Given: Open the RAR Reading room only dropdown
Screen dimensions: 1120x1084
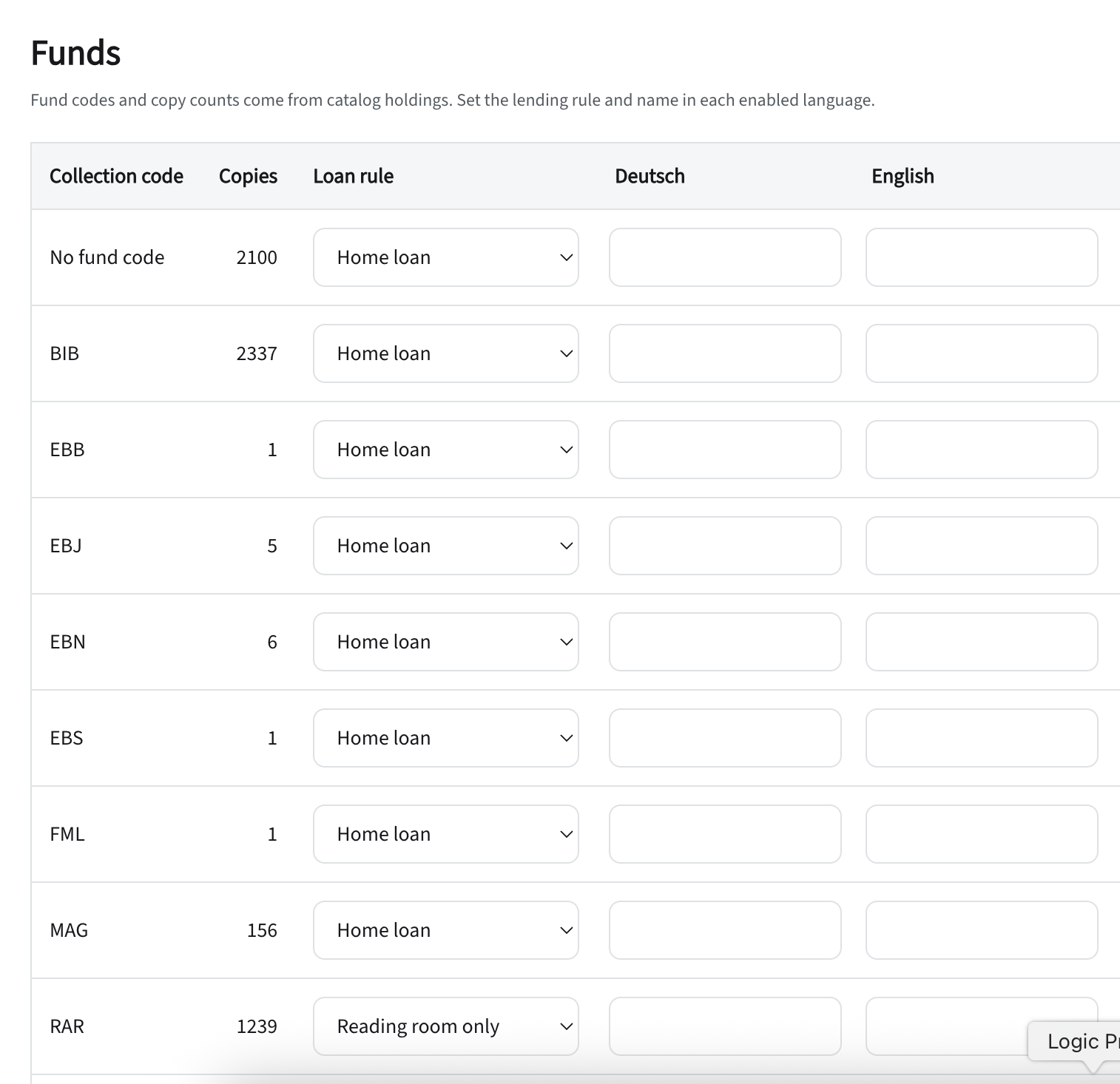Looking at the screenshot, I should (446, 1026).
